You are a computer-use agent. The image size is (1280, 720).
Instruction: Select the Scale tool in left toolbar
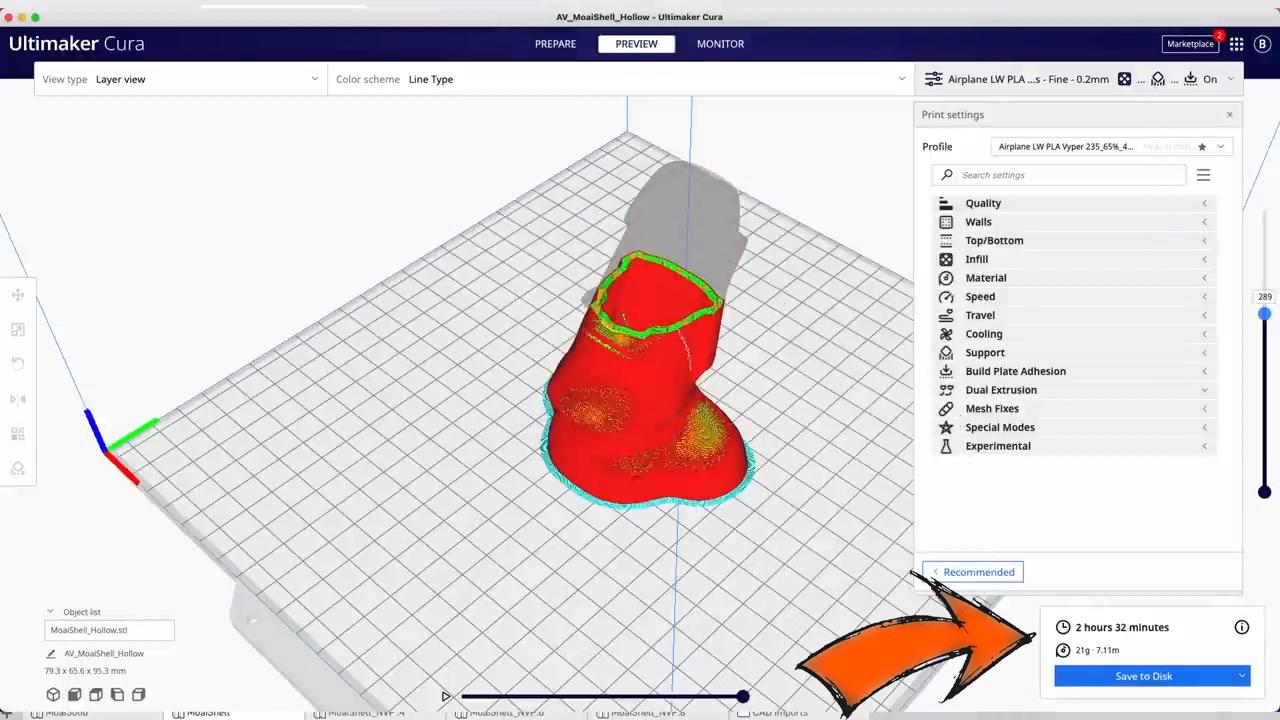point(17,330)
